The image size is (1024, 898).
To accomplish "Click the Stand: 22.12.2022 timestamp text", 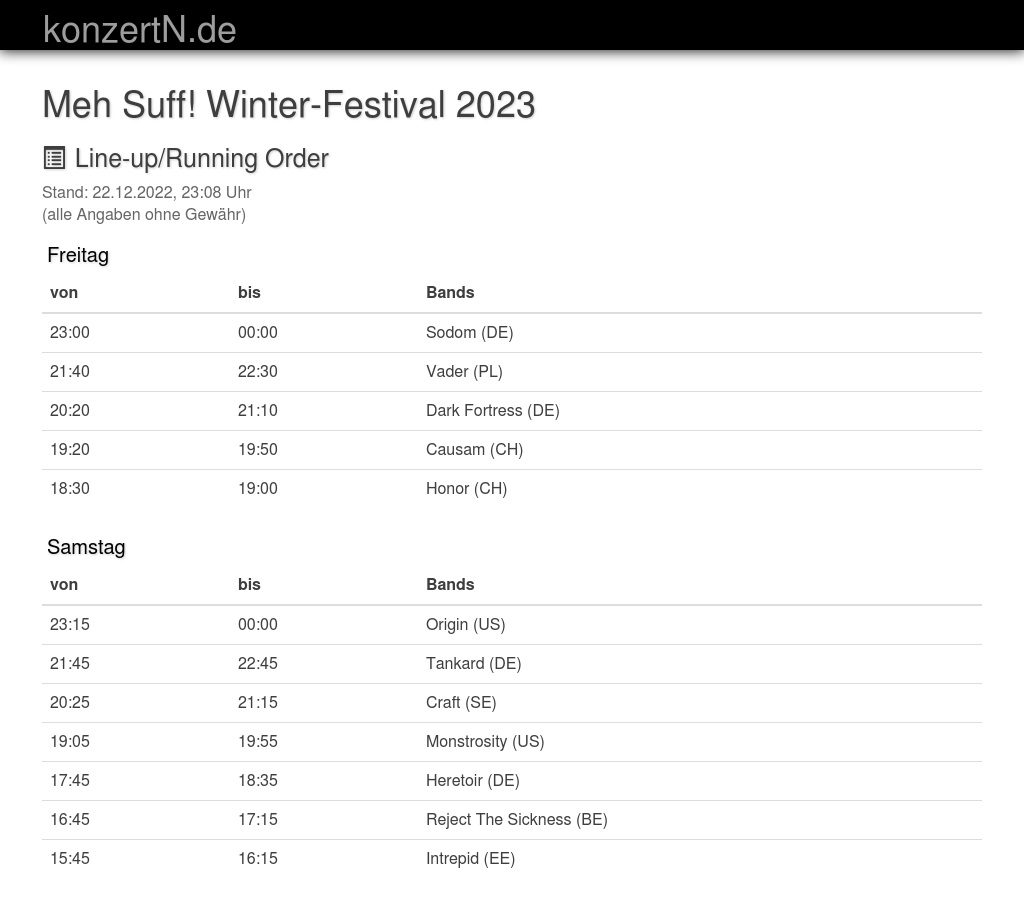I will pyautogui.click(x=146, y=193).
